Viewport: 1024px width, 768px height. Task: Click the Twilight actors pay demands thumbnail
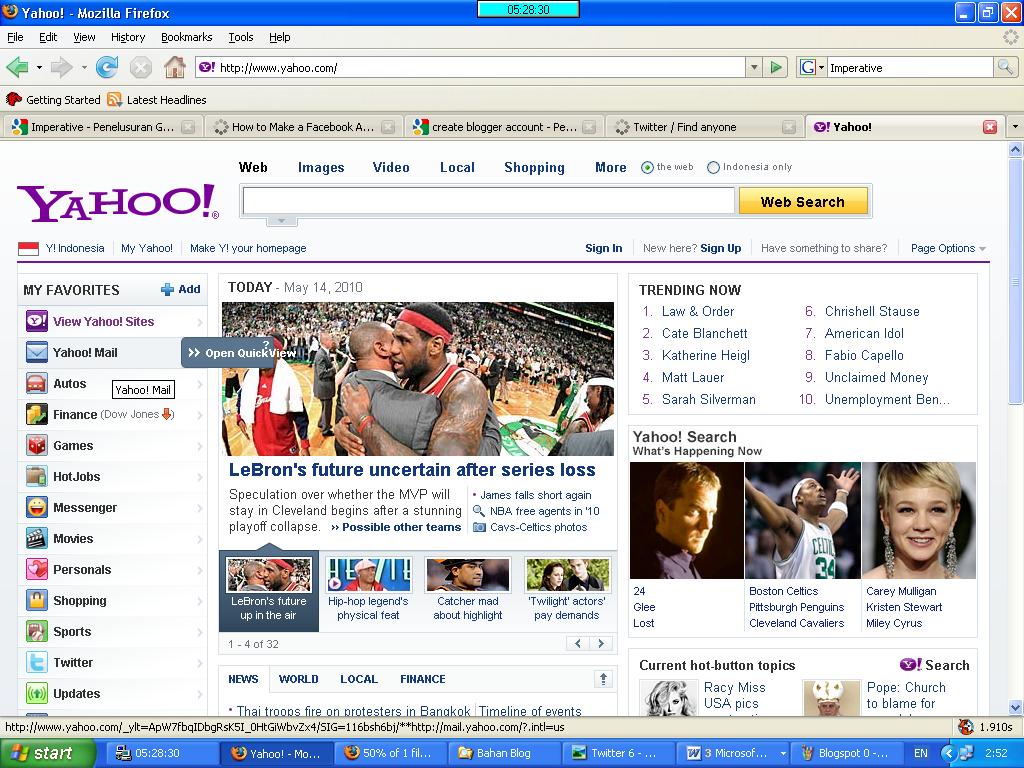(x=567, y=574)
